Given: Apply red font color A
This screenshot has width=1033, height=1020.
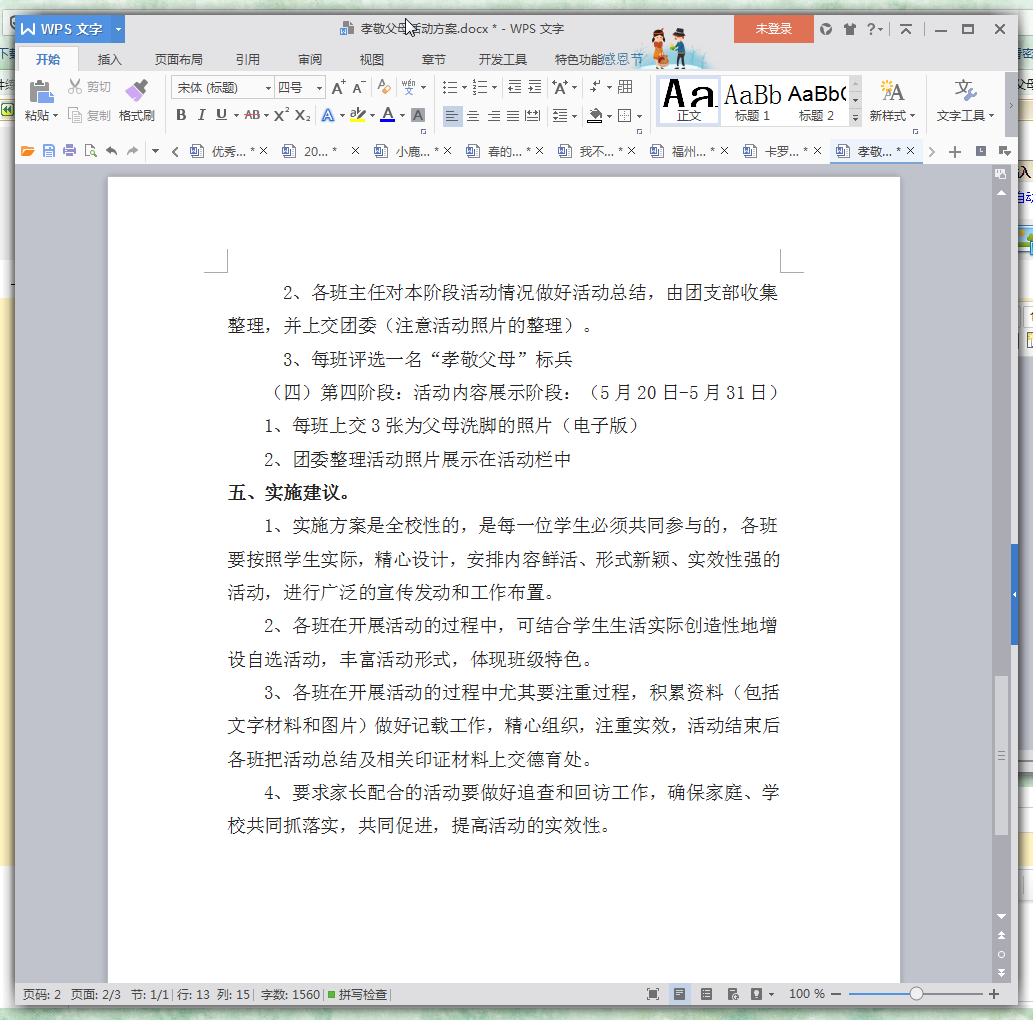Looking at the screenshot, I should click(388, 115).
